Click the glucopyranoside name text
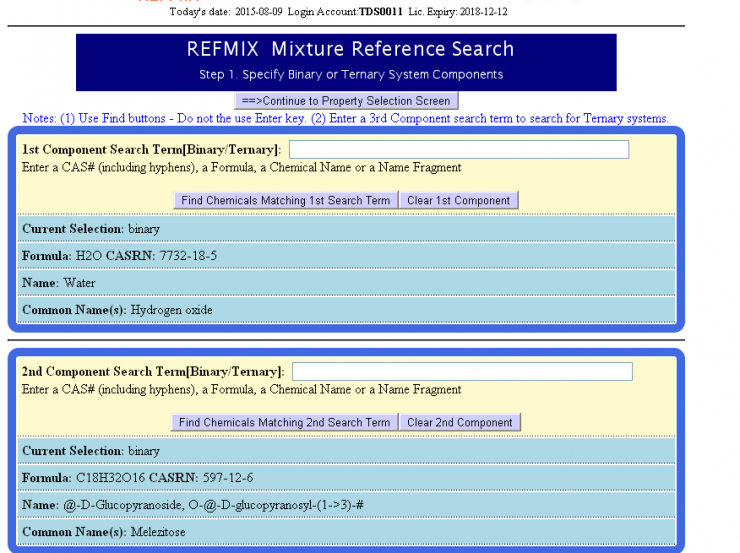Screen dimensions: 740x553 click(x=213, y=505)
